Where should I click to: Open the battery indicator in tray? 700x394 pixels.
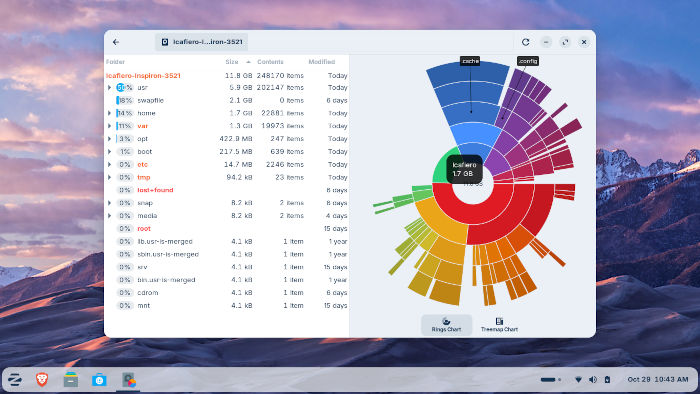tap(607, 380)
